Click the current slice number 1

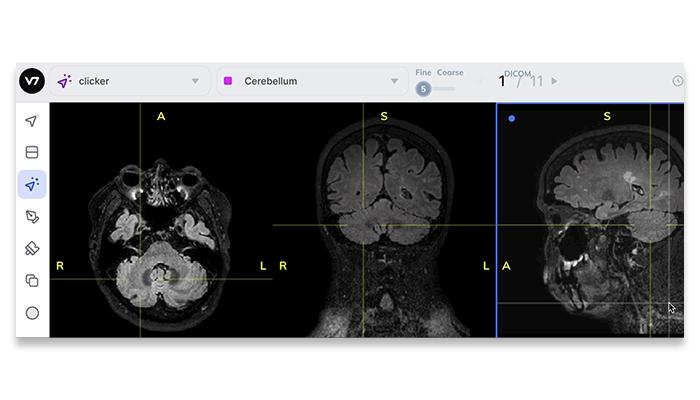(x=502, y=81)
